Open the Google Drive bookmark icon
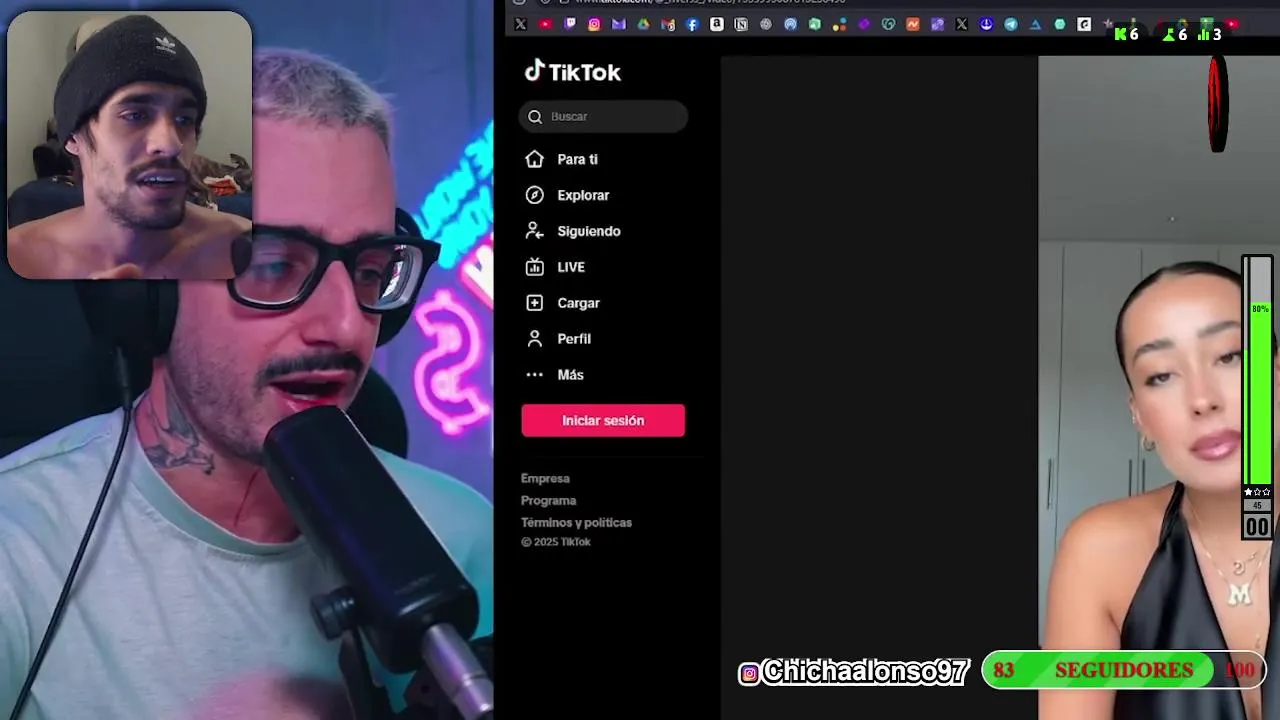The image size is (1280, 720). (643, 24)
